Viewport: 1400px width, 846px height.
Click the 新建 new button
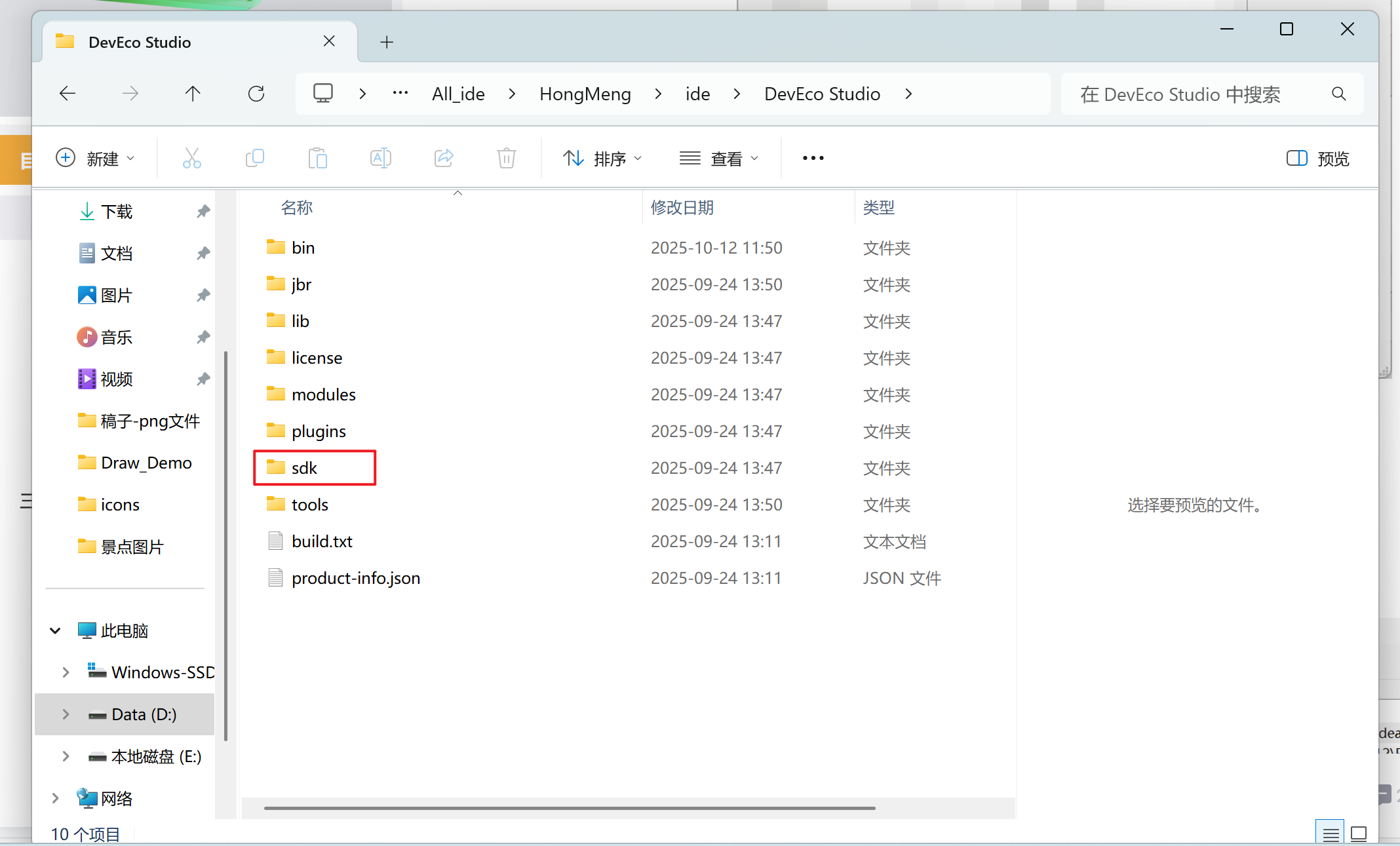click(96, 158)
